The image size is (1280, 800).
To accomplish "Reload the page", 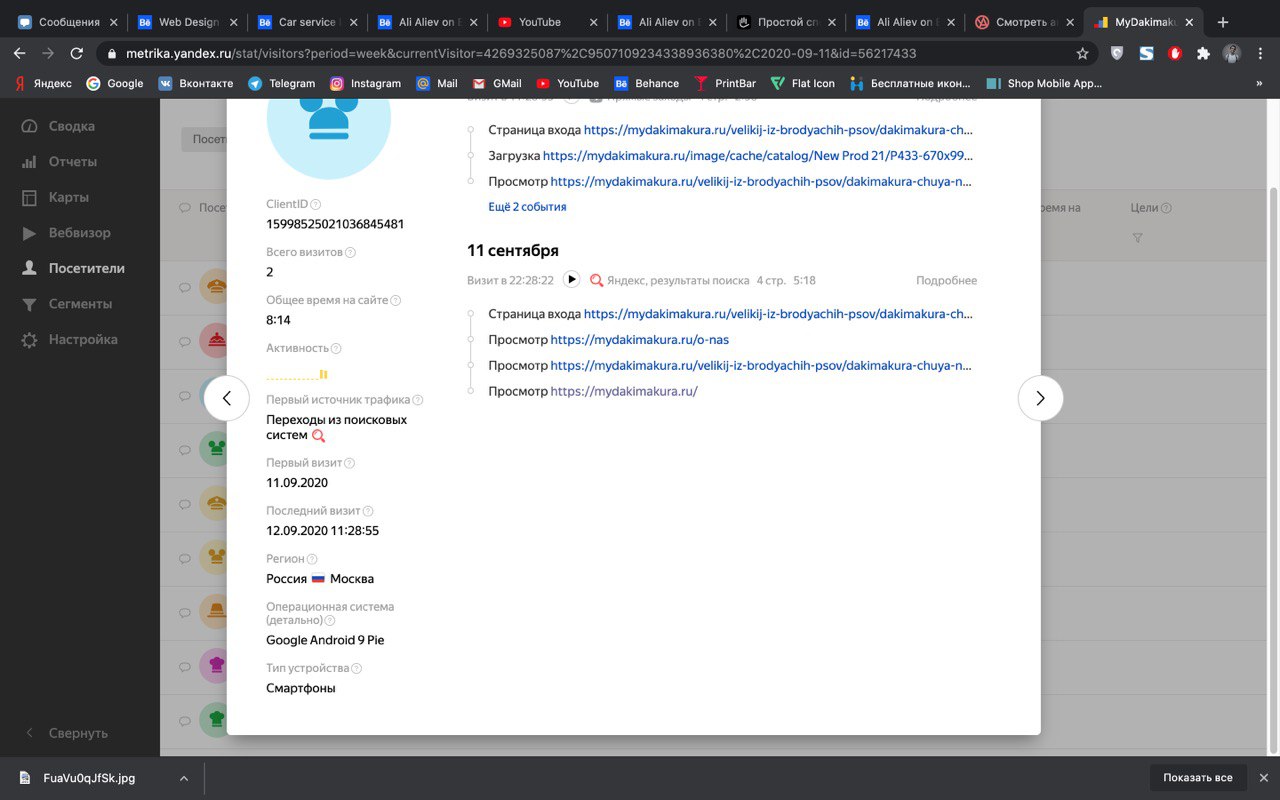I will click(77, 53).
